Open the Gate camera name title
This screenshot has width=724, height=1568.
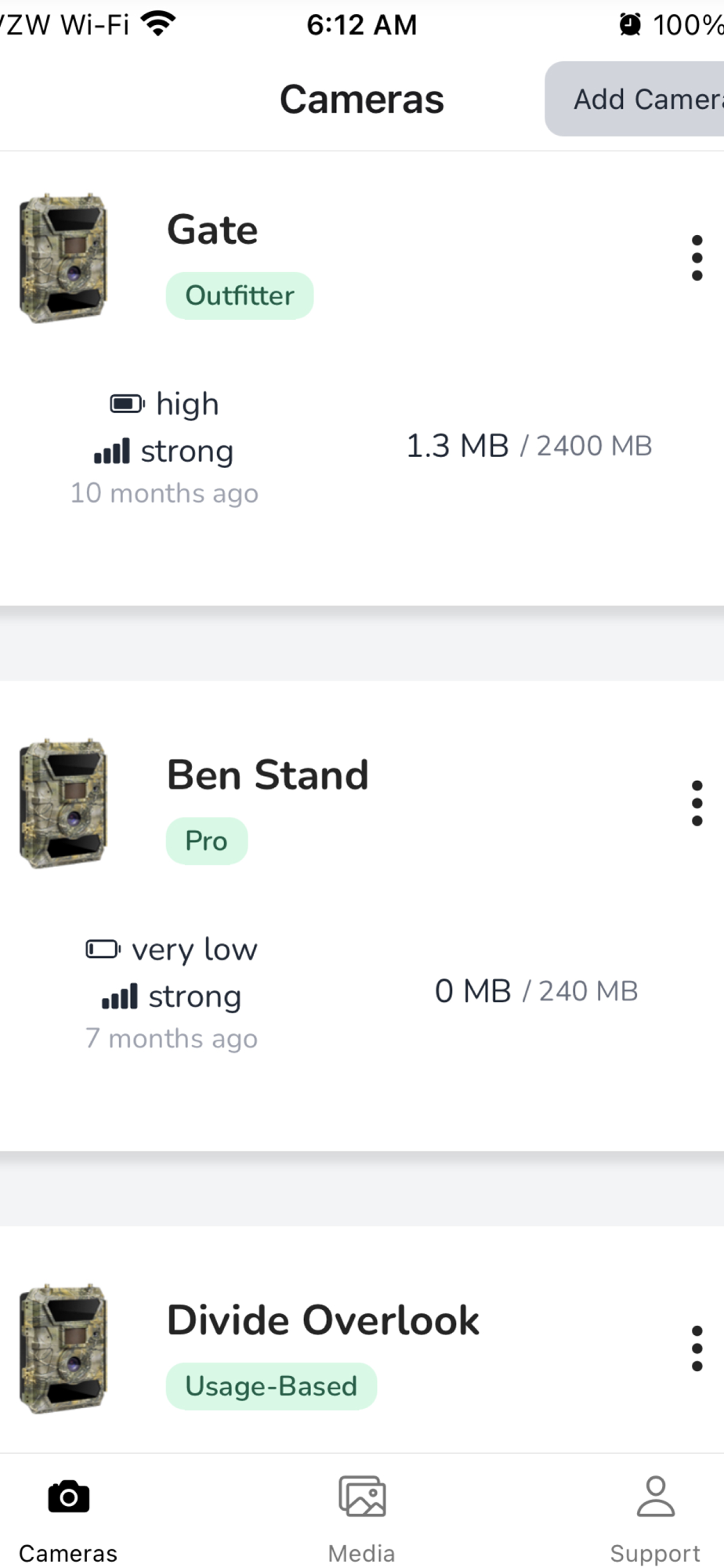coord(212,230)
